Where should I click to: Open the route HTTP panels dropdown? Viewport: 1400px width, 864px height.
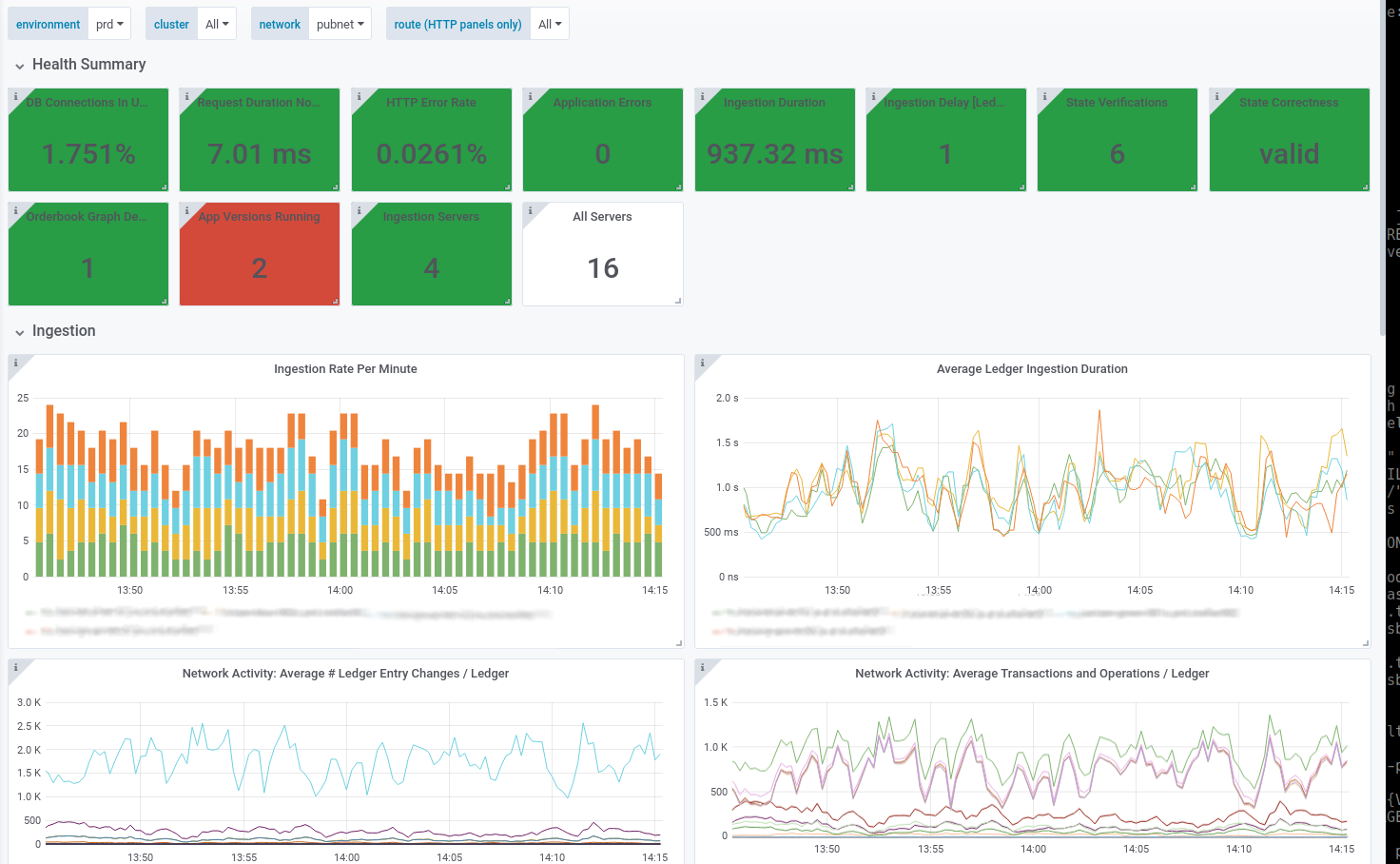[x=550, y=24]
